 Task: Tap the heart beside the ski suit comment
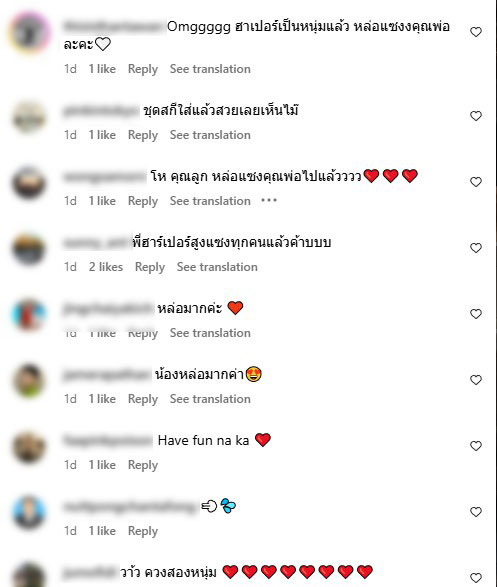tap(476, 116)
